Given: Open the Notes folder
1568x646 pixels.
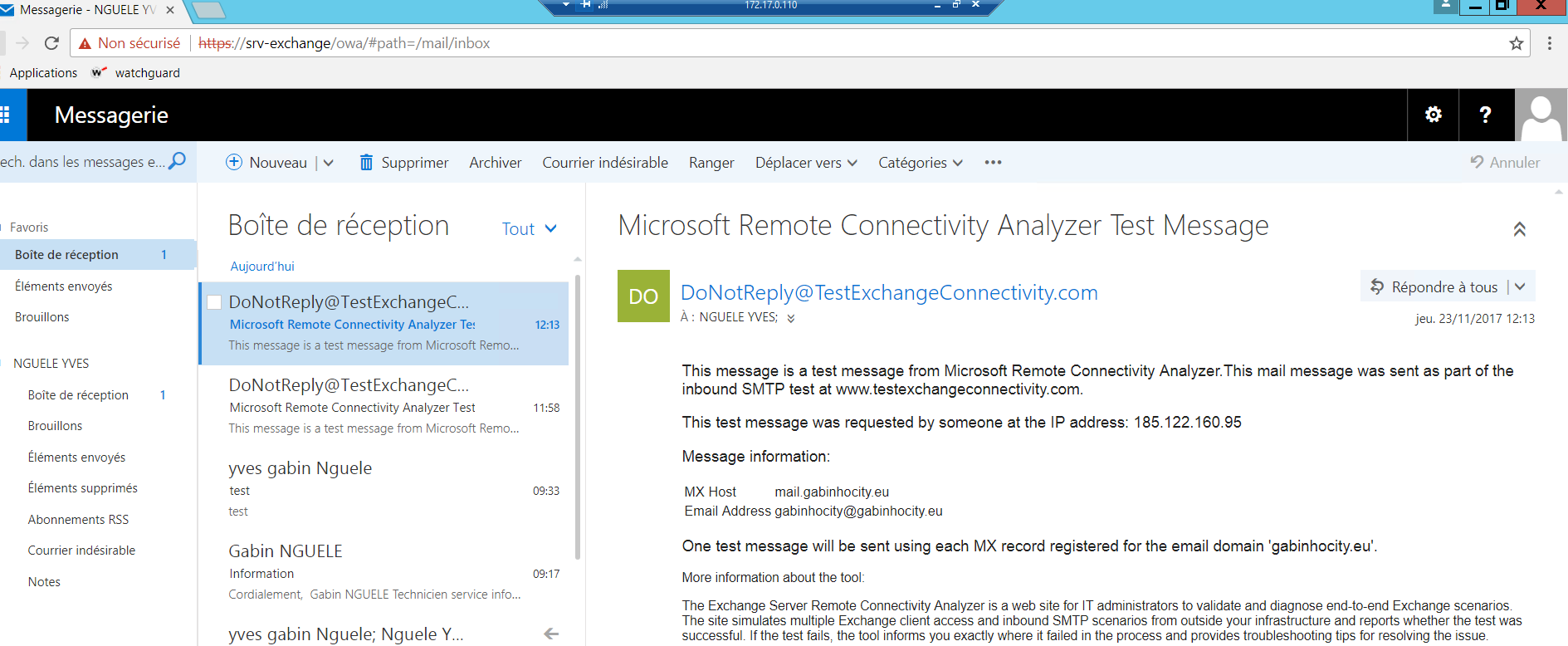Looking at the screenshot, I should tap(44, 582).
